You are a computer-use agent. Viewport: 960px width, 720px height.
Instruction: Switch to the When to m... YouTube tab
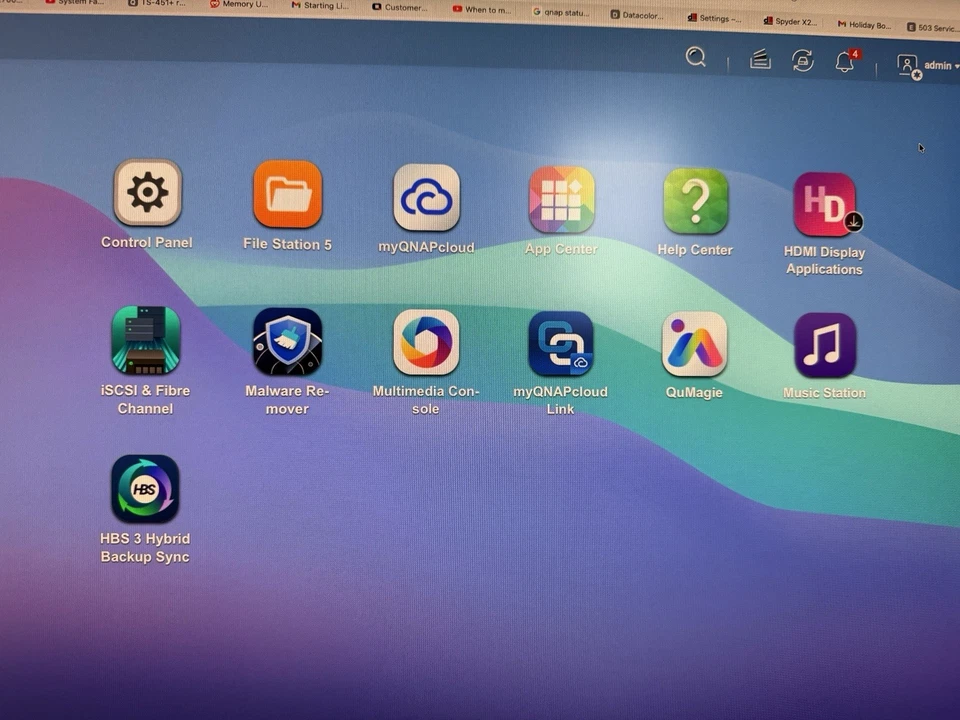coord(482,9)
